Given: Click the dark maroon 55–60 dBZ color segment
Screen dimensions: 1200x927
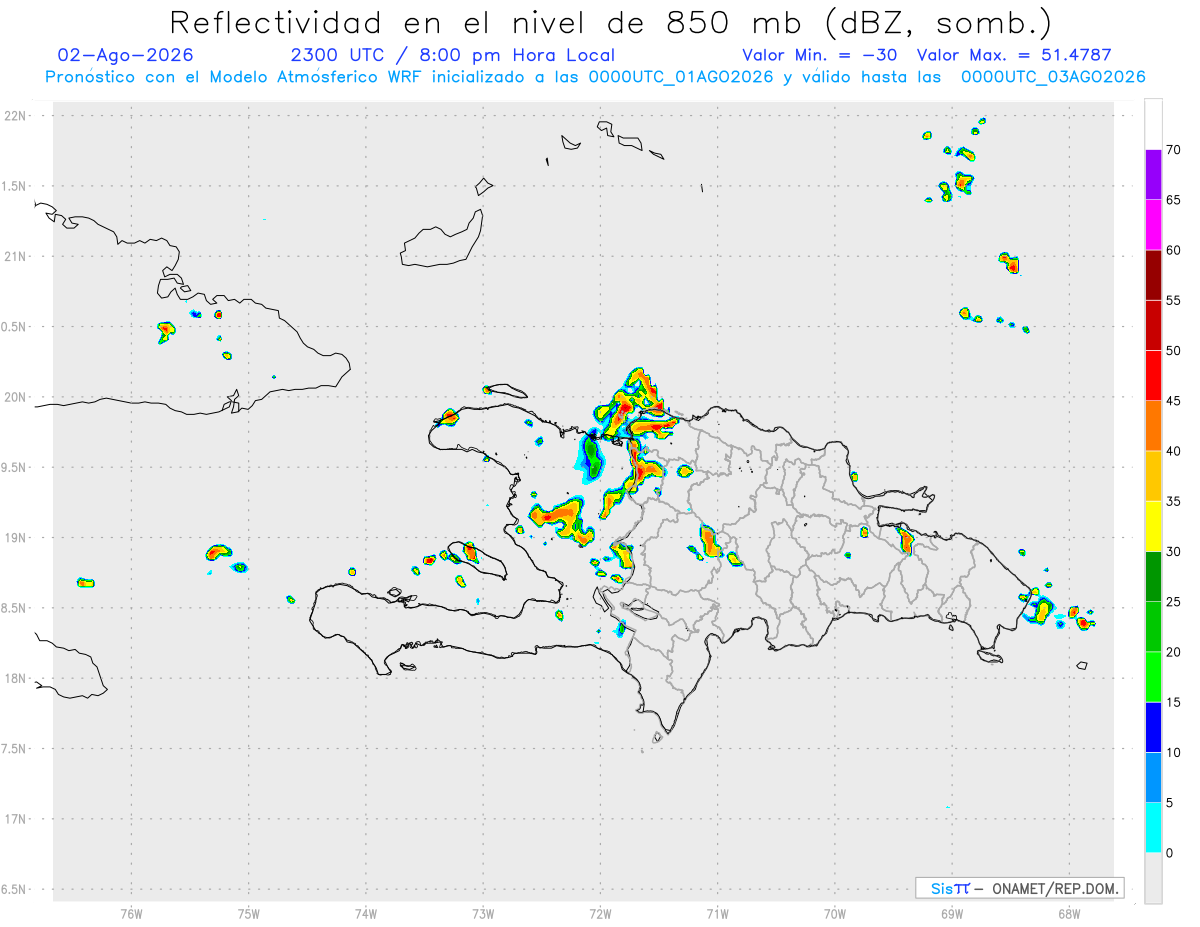Looking at the screenshot, I should (1153, 275).
